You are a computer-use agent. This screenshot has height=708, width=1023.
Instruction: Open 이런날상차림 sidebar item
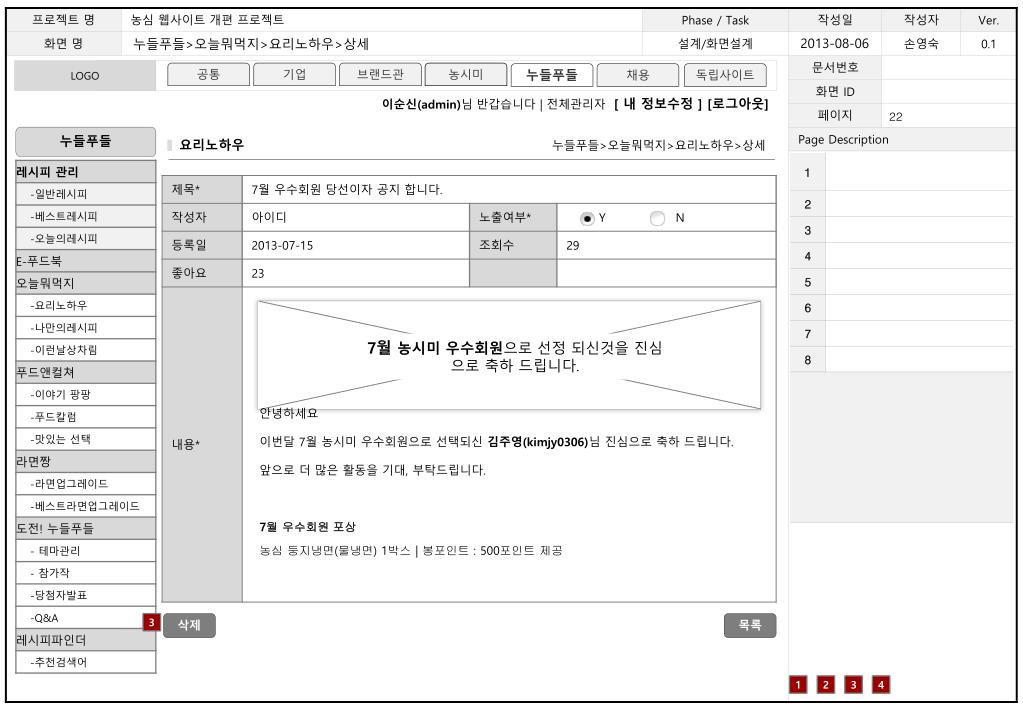(x=85, y=350)
